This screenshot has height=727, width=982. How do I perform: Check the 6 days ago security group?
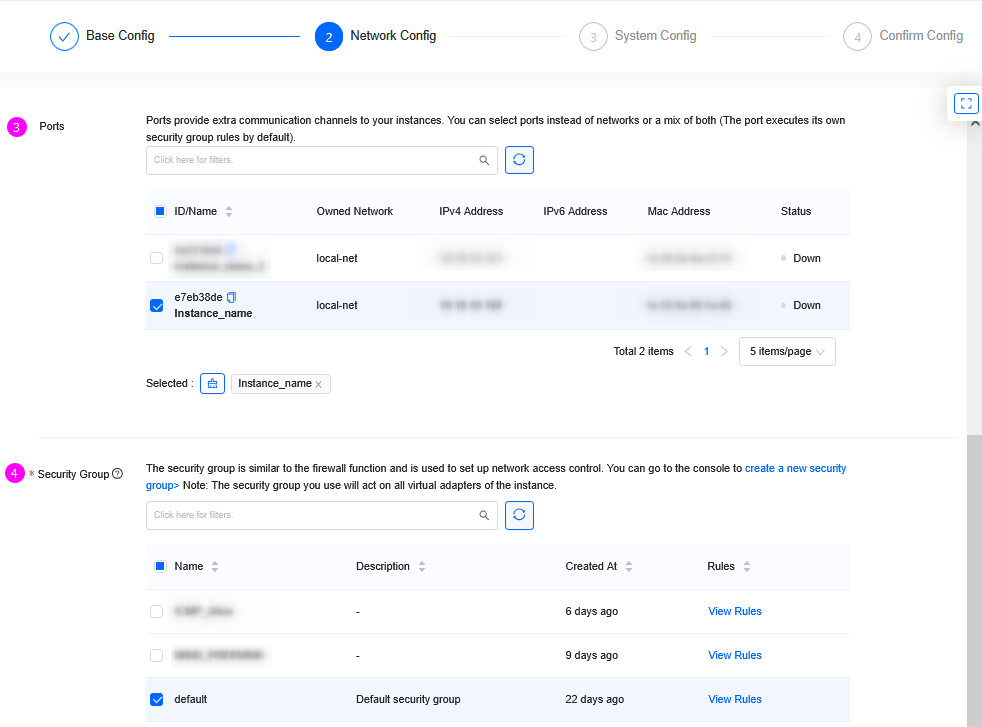pyautogui.click(x=157, y=611)
